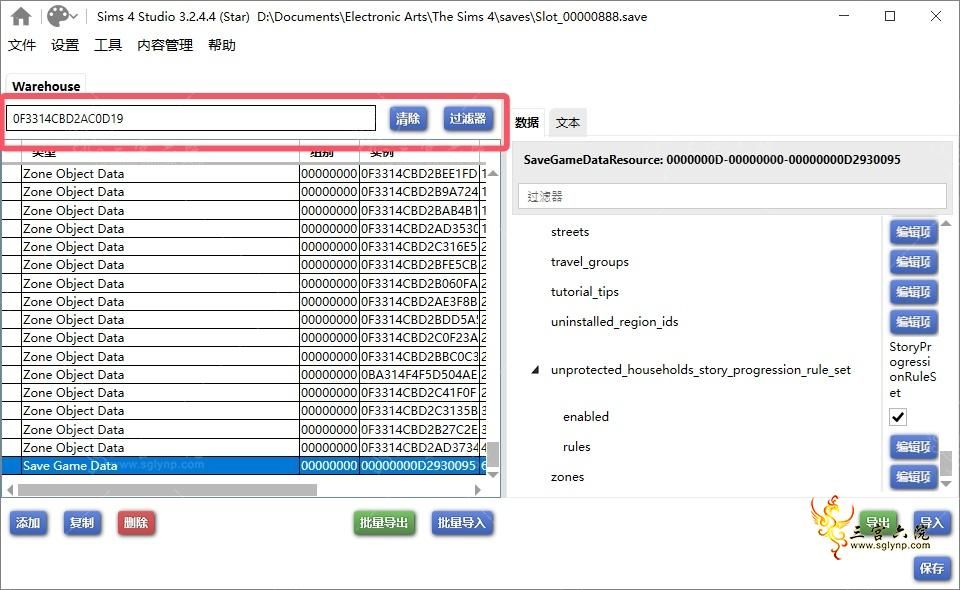Select row with instance 0F3314CBD2B27C2E
The image size is (960, 590).
(x=244, y=429)
